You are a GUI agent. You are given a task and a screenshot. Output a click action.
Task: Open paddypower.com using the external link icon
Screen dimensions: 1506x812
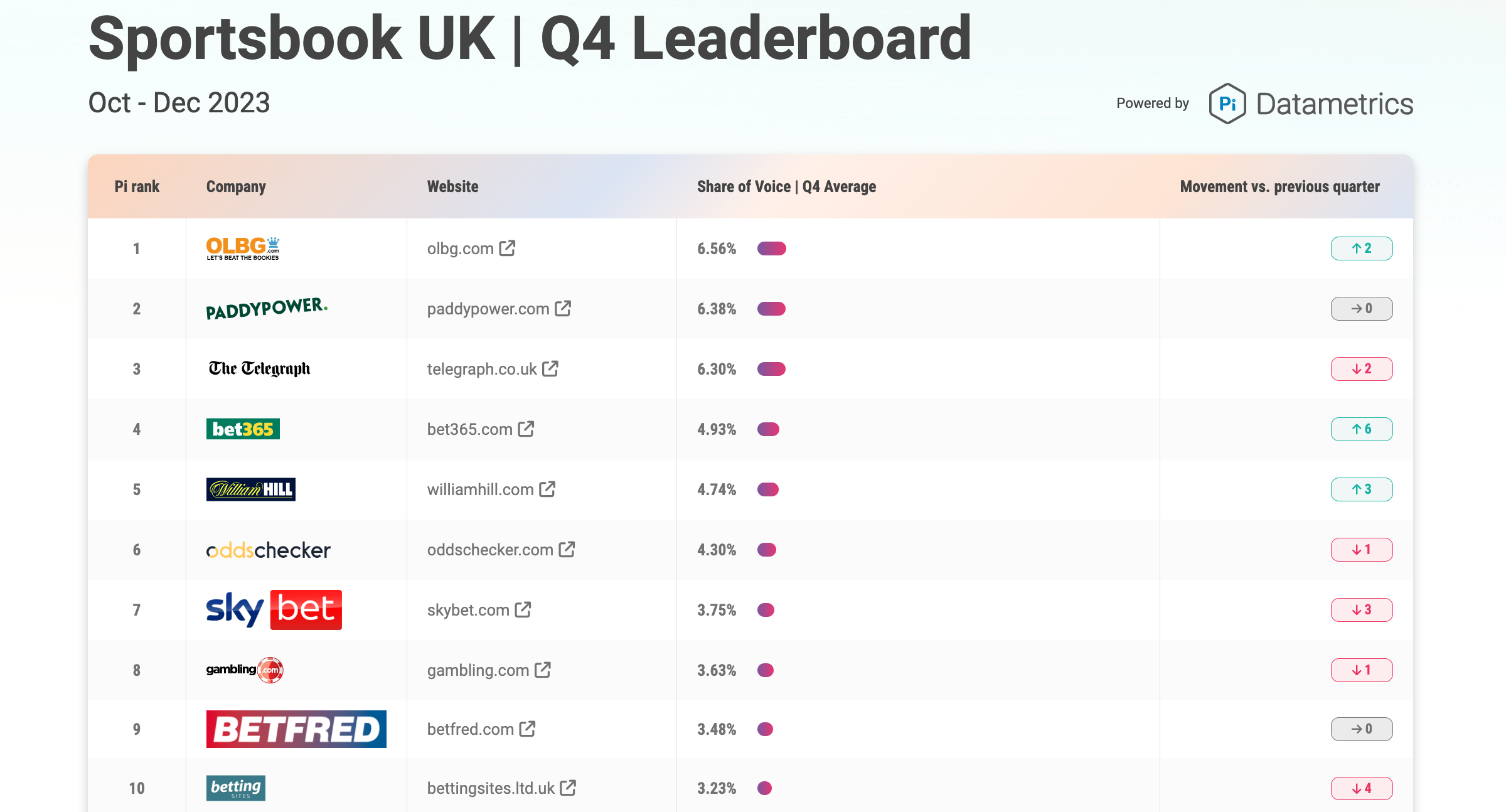pos(563,308)
